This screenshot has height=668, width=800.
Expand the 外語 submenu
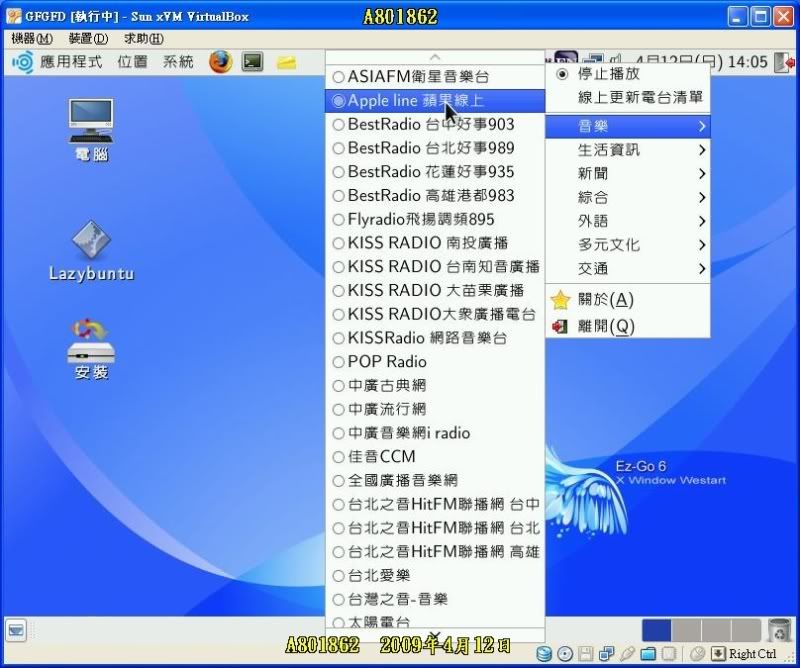click(628, 221)
